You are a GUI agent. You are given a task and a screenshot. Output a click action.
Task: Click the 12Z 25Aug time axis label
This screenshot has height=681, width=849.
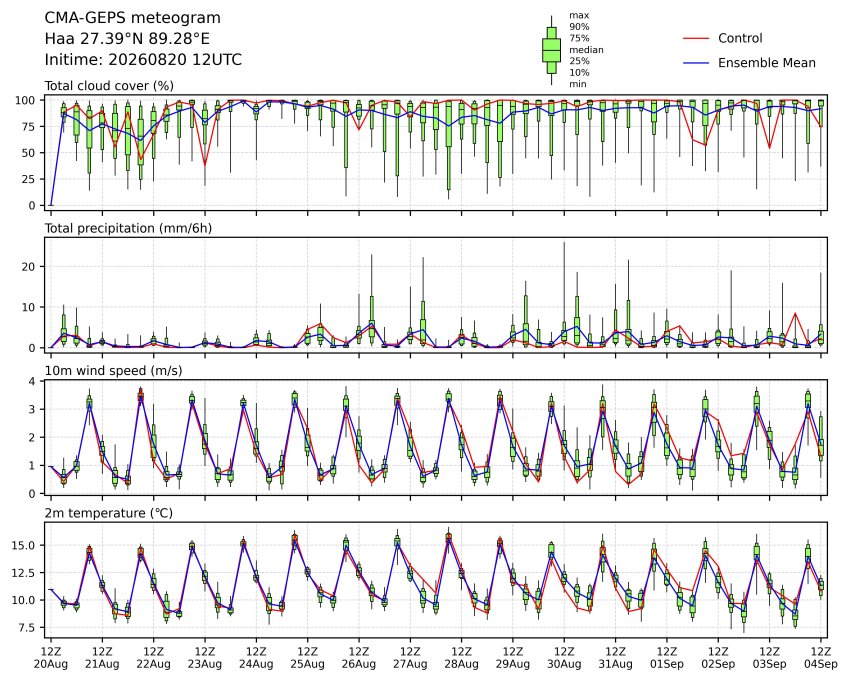click(308, 657)
